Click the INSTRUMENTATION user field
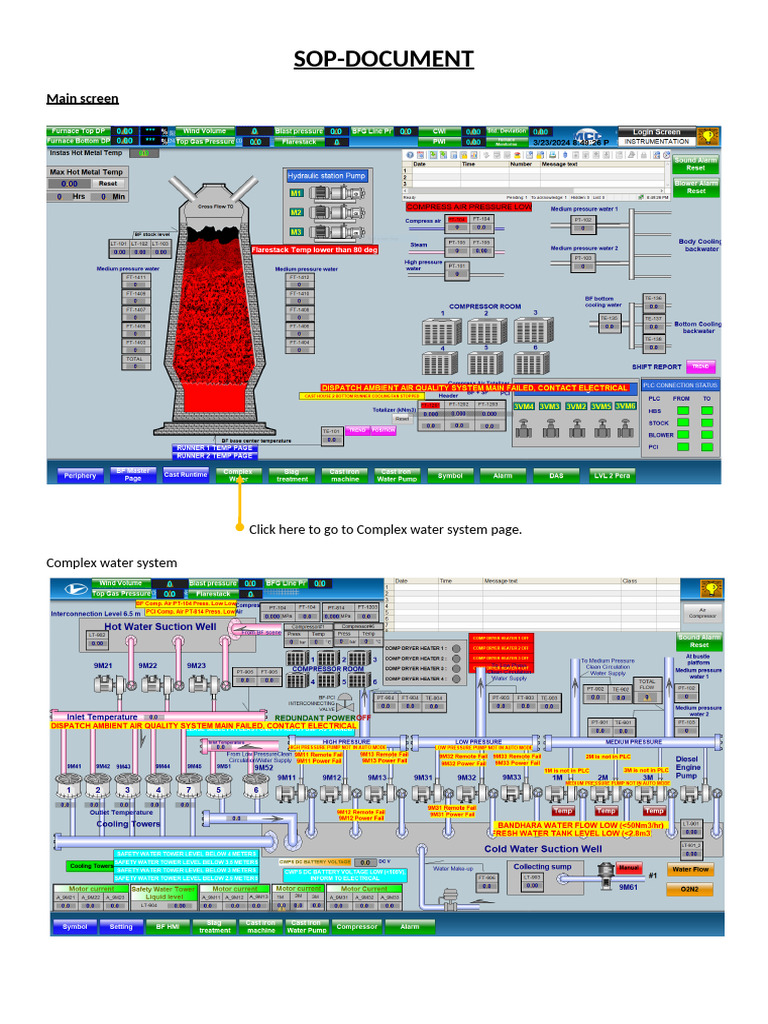Image resolution: width=768 pixels, height=1024 pixels. point(656,141)
